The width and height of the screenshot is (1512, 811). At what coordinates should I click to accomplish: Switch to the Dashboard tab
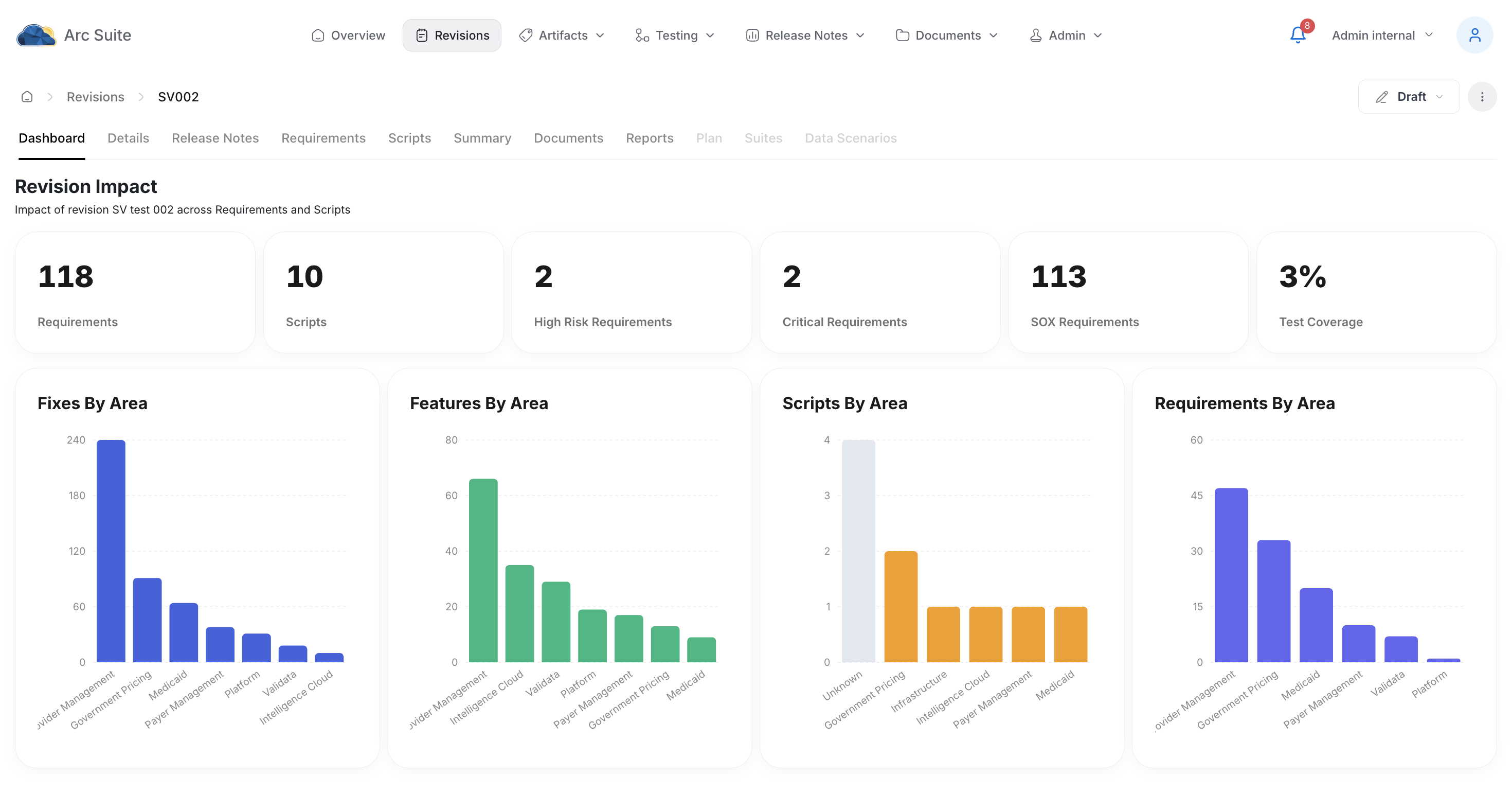click(x=51, y=138)
